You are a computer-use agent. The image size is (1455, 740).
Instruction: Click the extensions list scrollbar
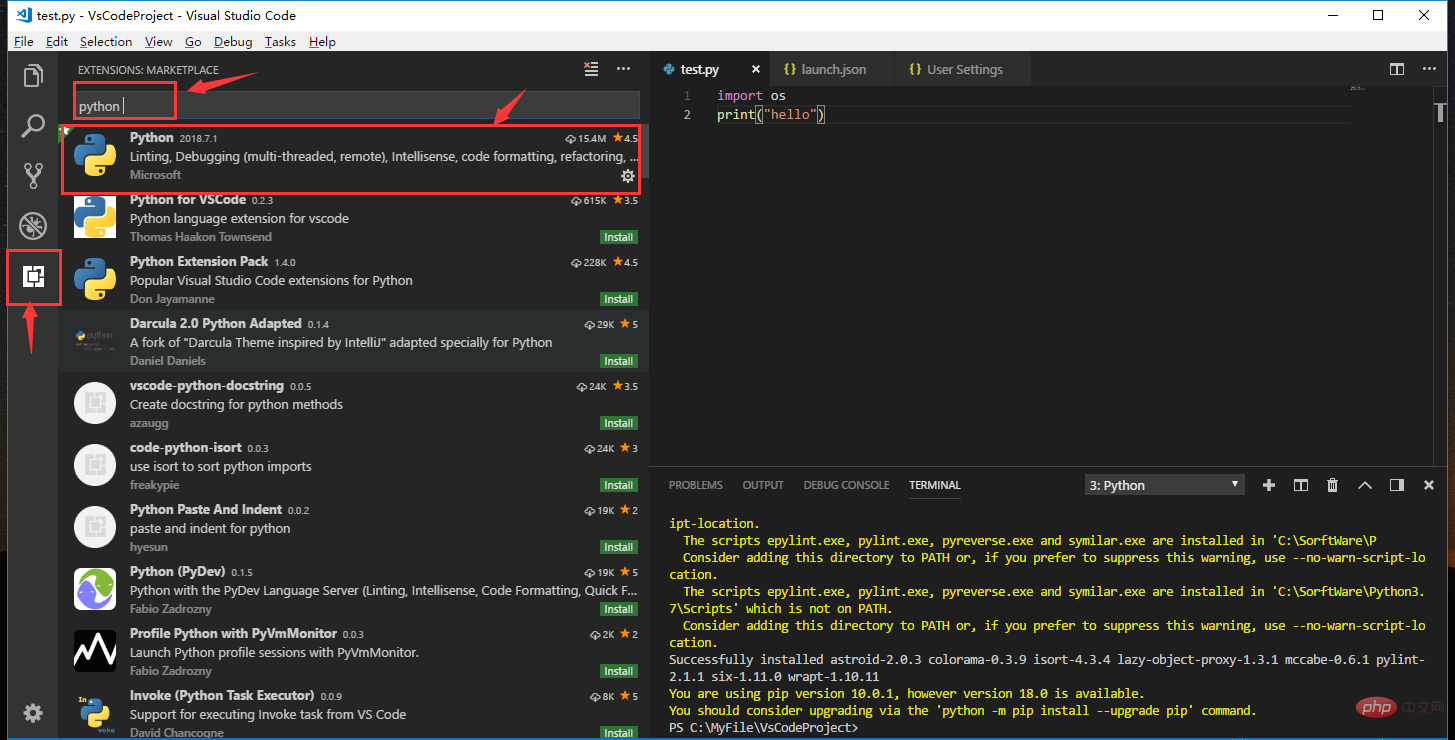644,150
